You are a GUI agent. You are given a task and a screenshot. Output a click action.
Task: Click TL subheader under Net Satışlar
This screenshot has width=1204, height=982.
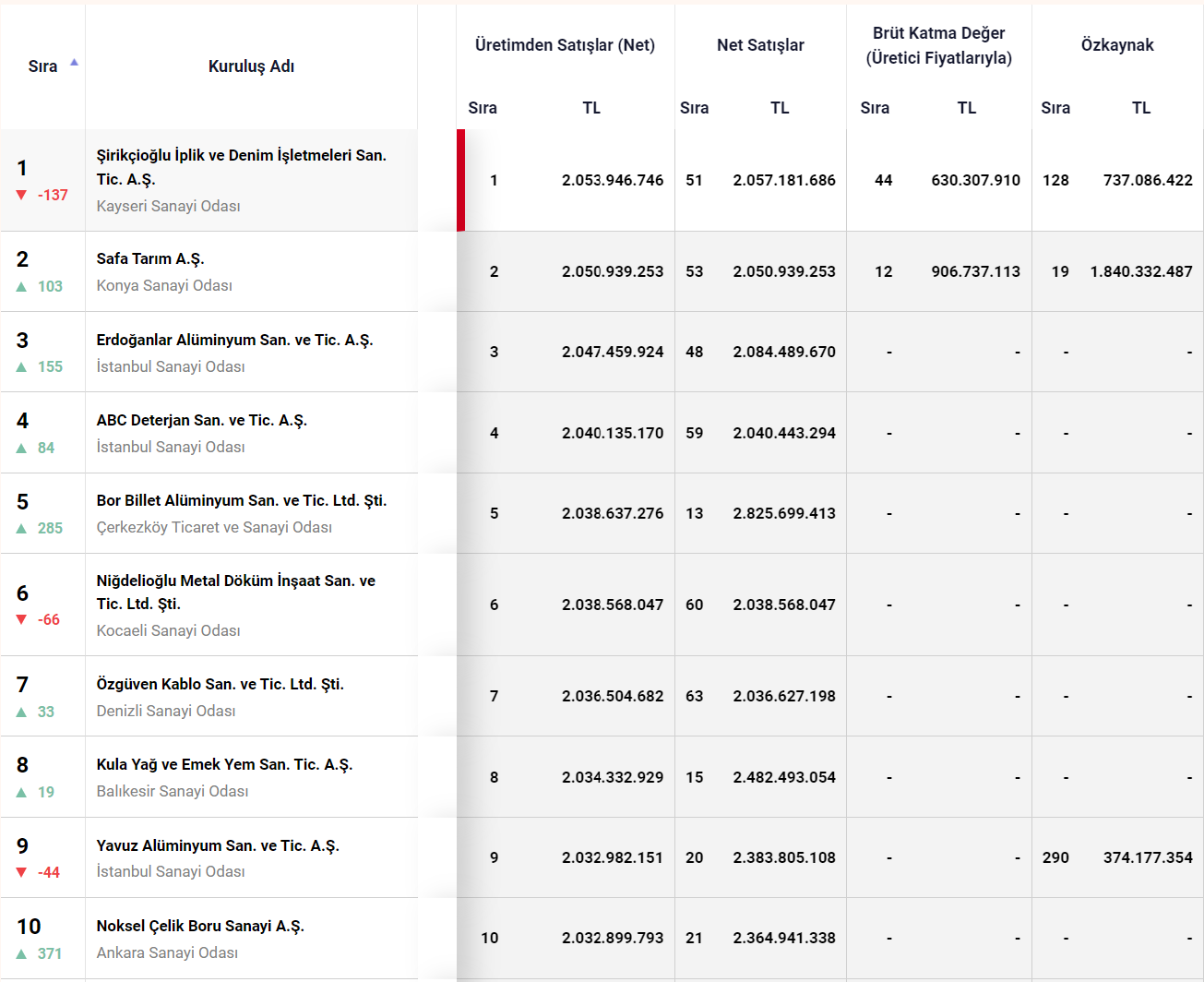point(780,108)
